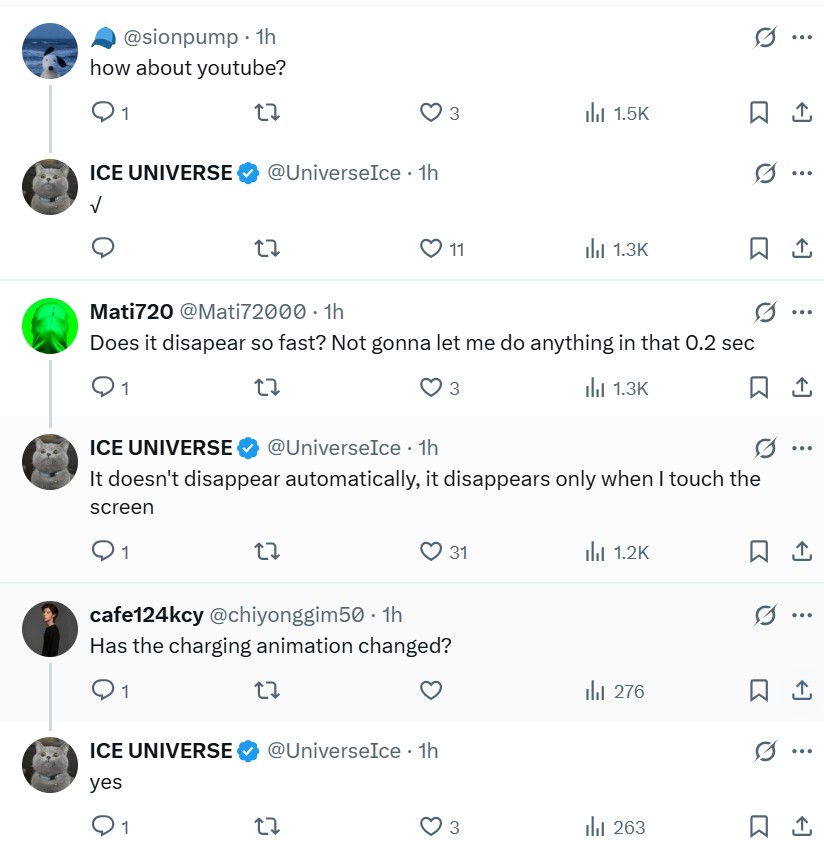Open more options on ICE UNIVERSE 'yes' reply
The width and height of the screenshot is (824, 857).
[801, 751]
